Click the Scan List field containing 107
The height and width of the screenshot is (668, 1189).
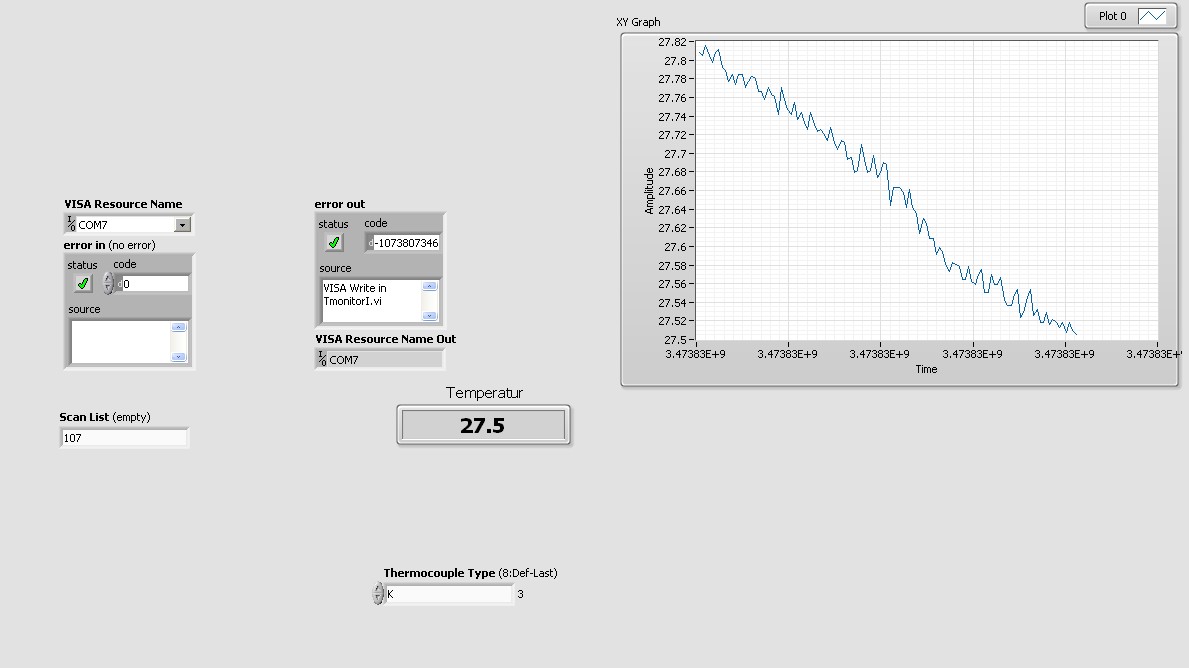[x=124, y=437]
